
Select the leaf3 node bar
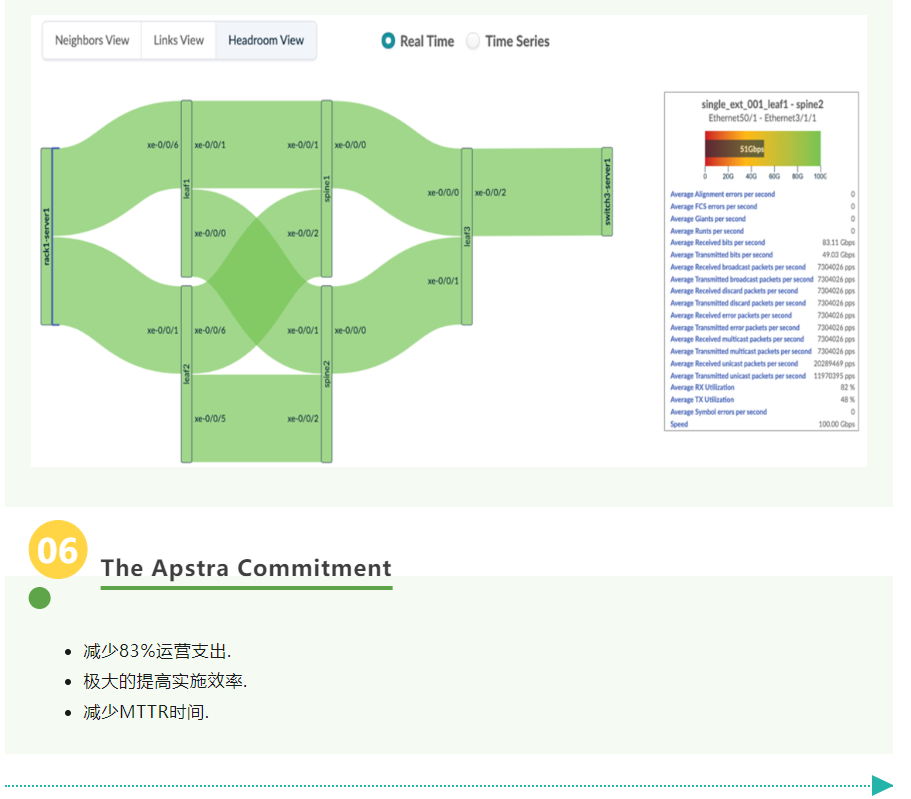pyautogui.click(x=467, y=237)
